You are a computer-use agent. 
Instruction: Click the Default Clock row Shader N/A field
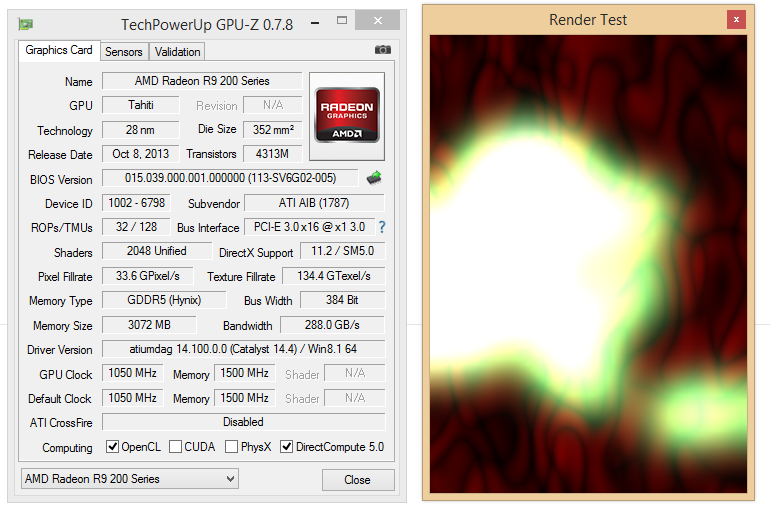pyautogui.click(x=355, y=398)
